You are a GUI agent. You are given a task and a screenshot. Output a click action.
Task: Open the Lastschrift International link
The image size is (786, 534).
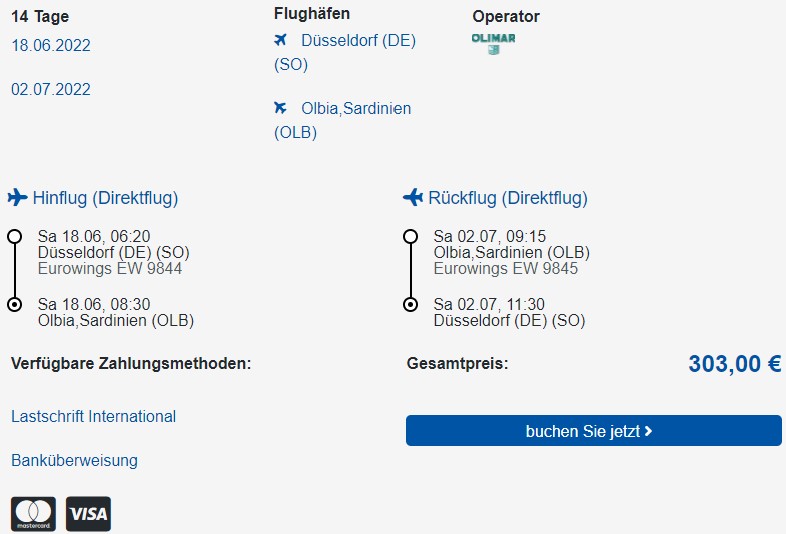click(93, 416)
